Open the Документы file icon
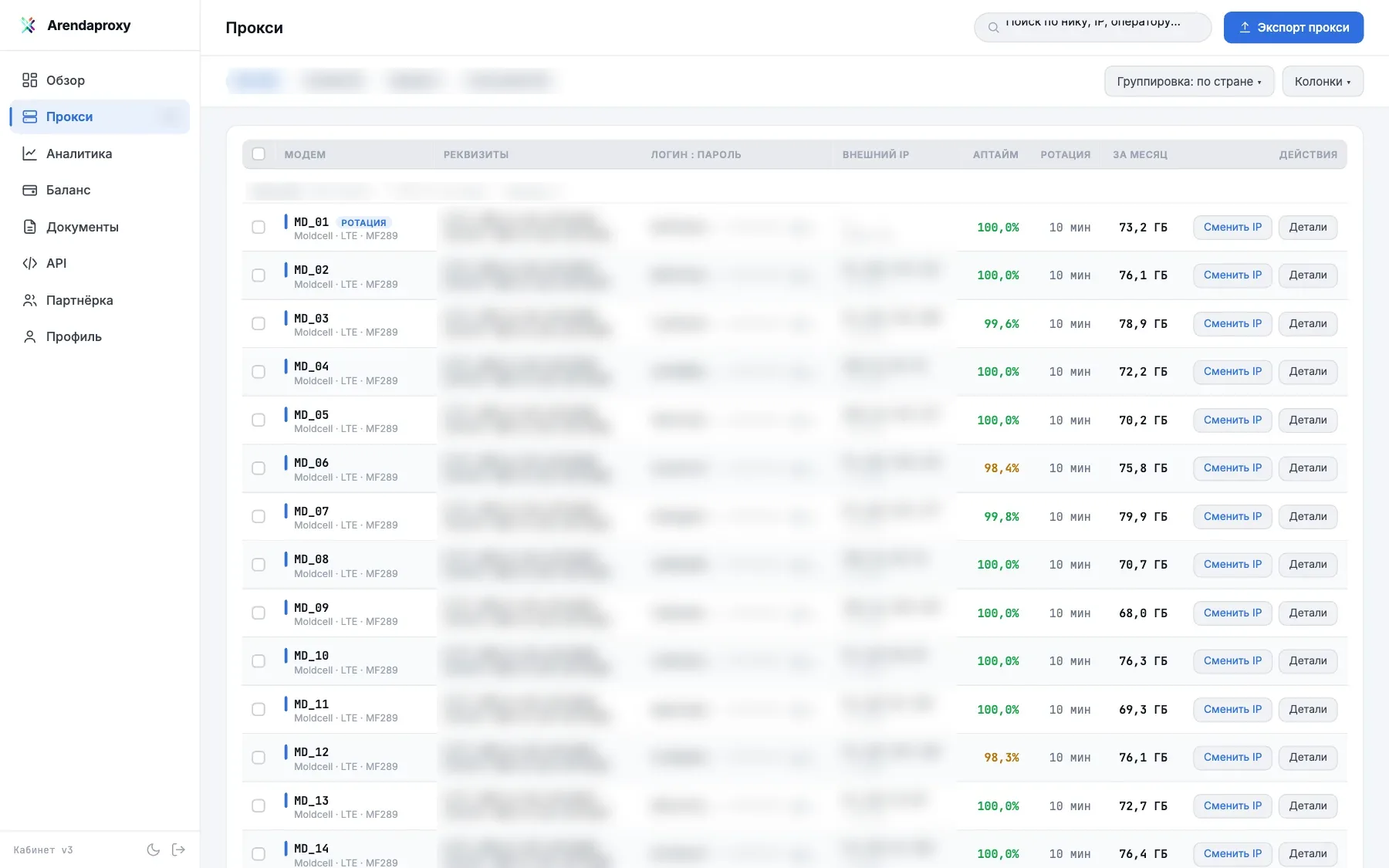Screen dimensions: 1389x868 click(x=30, y=227)
